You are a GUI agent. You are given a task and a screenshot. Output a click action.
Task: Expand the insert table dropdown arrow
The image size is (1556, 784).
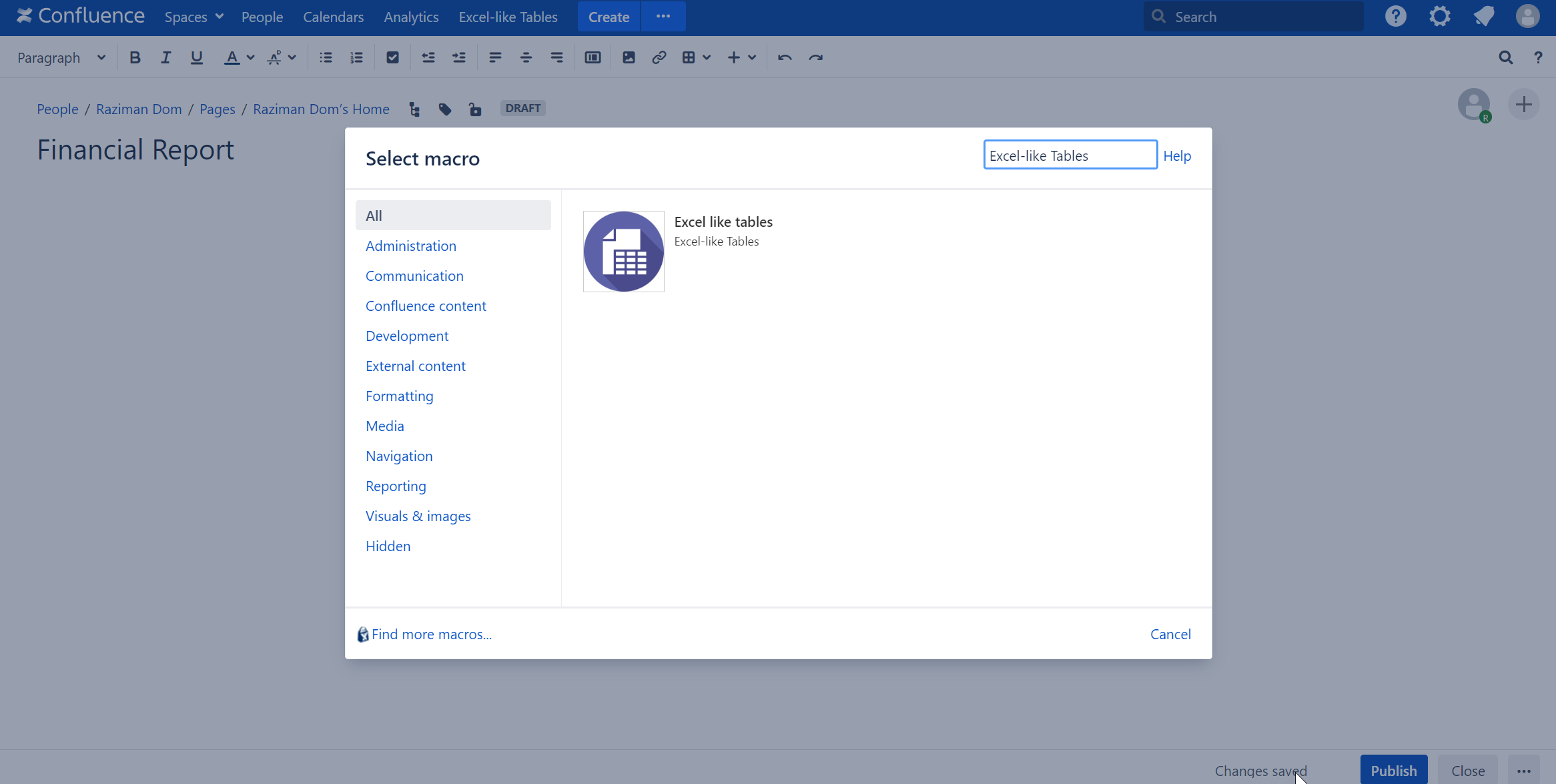(707, 57)
